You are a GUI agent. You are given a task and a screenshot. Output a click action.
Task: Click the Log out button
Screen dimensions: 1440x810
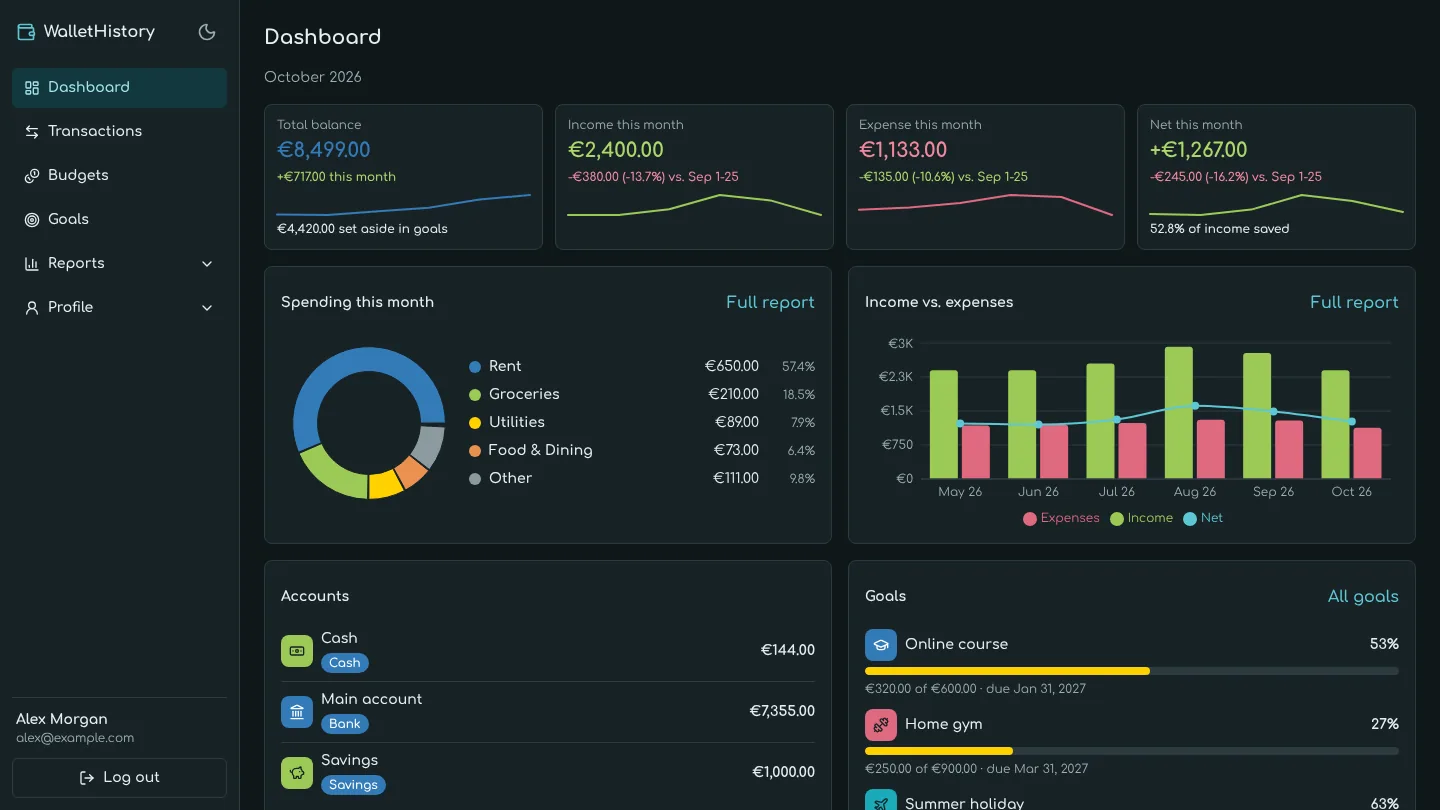click(120, 778)
